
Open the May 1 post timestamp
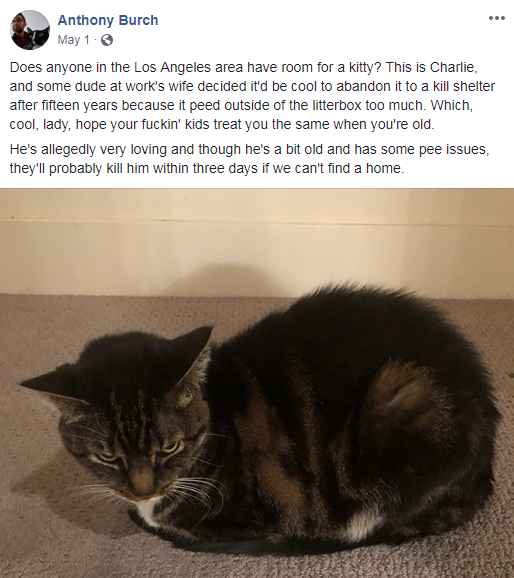click(x=73, y=40)
